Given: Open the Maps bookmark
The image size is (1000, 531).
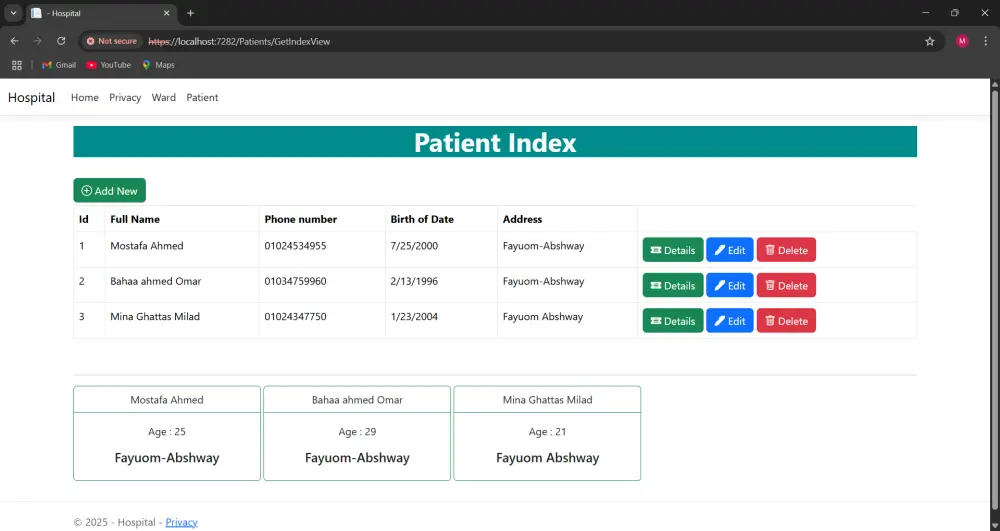Looking at the screenshot, I should click(158, 65).
